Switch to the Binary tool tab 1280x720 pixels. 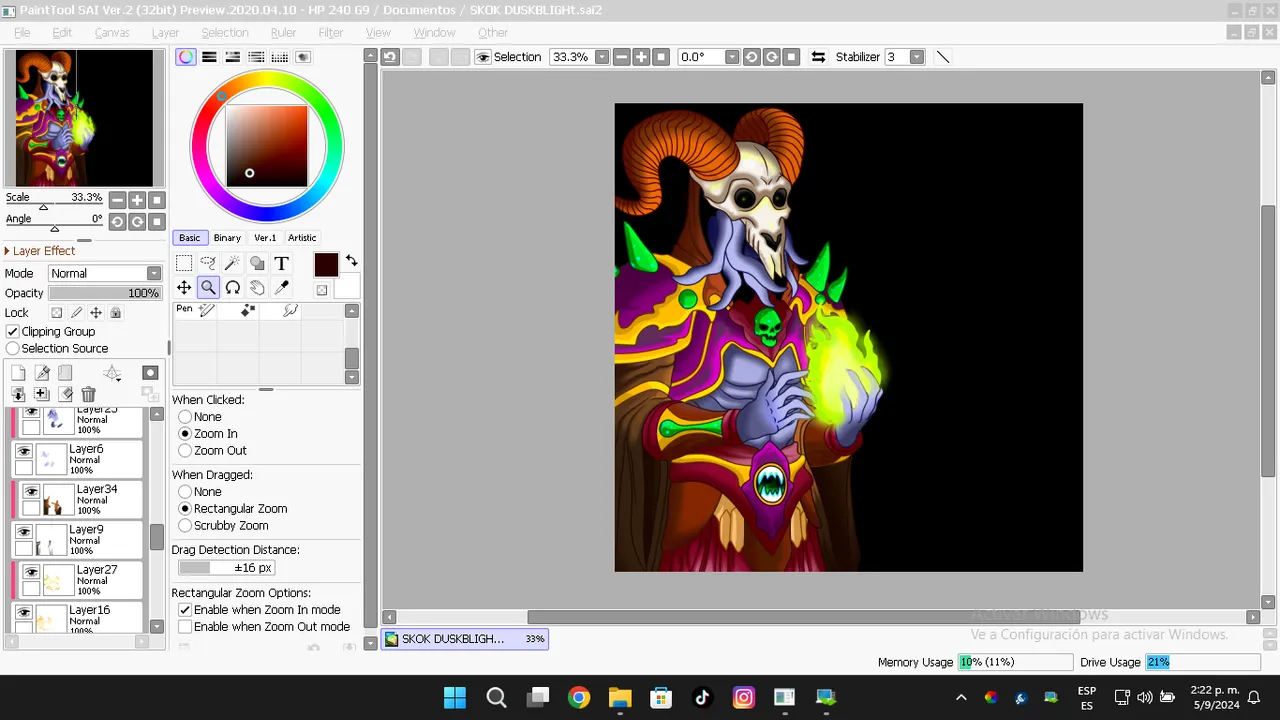[227, 238]
